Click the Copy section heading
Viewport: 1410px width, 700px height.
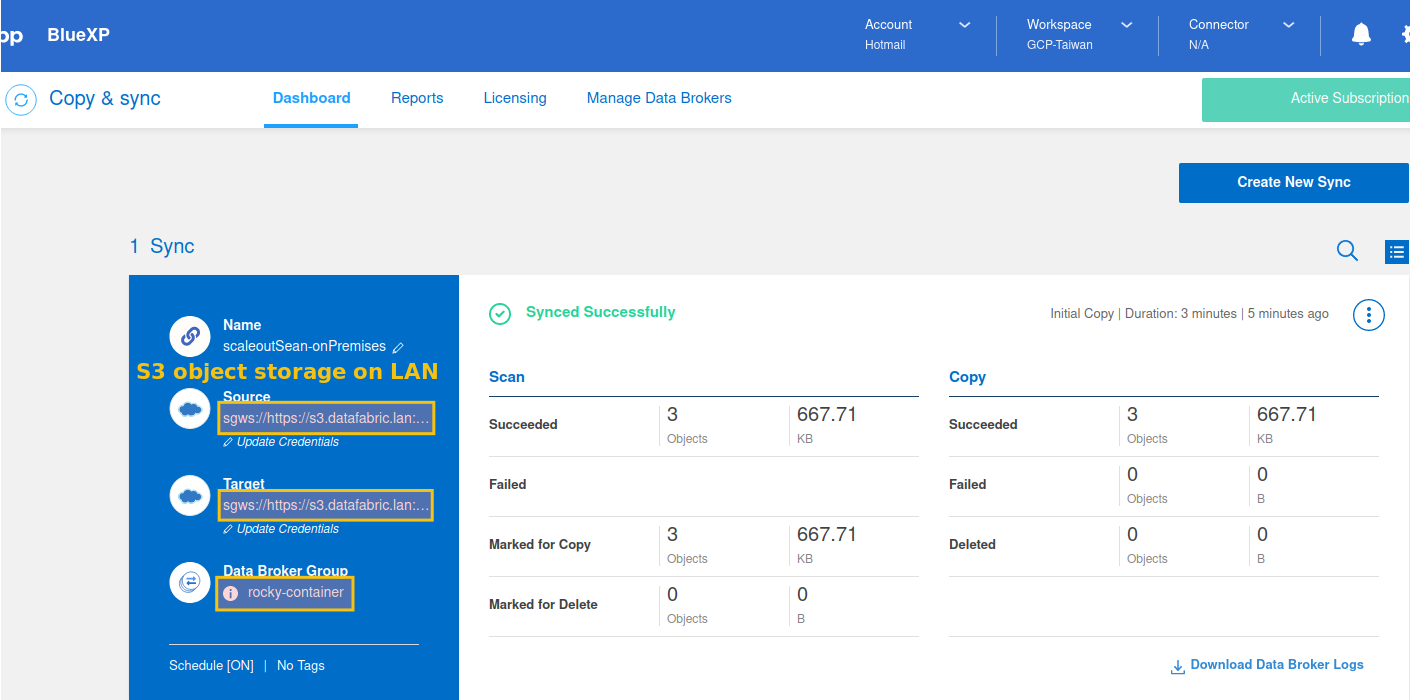click(967, 377)
